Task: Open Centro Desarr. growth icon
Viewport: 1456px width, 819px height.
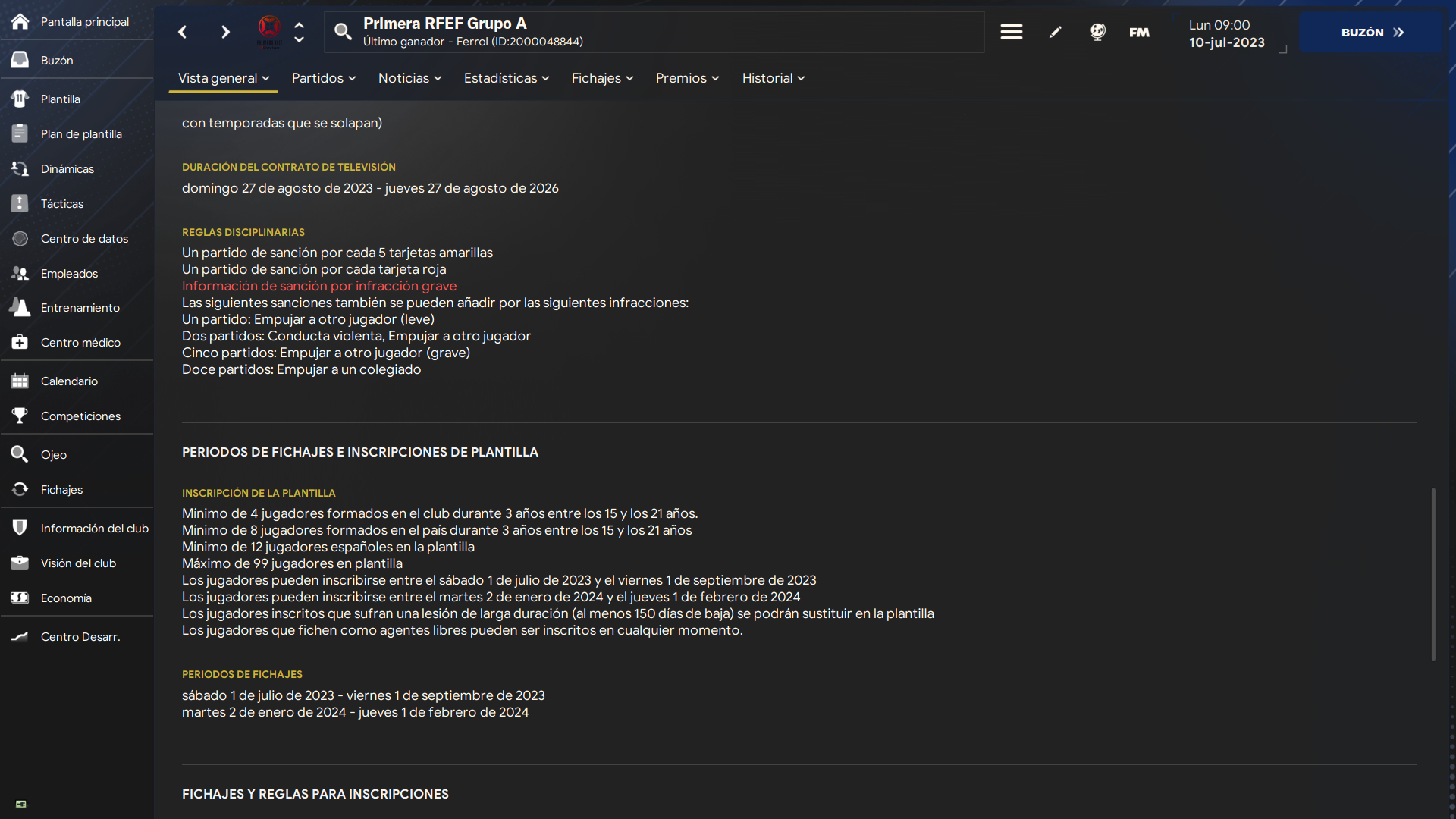Action: tap(20, 636)
